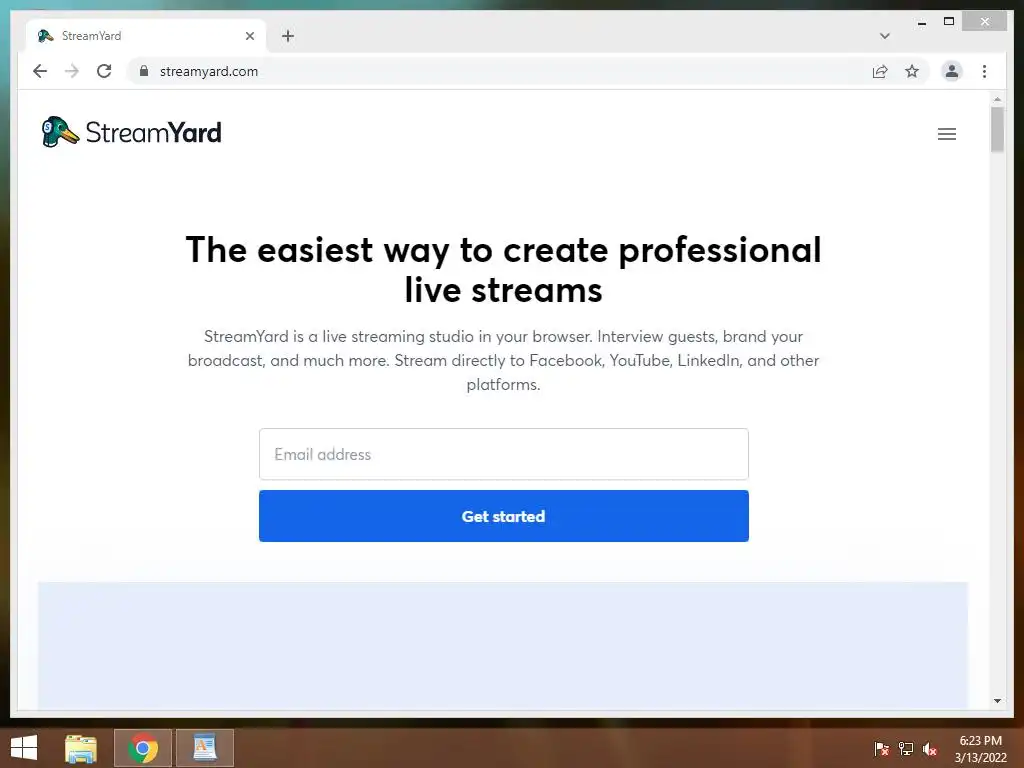1024x768 pixels.
Task: Expand the tab search dropdown chevron
Action: click(884, 36)
